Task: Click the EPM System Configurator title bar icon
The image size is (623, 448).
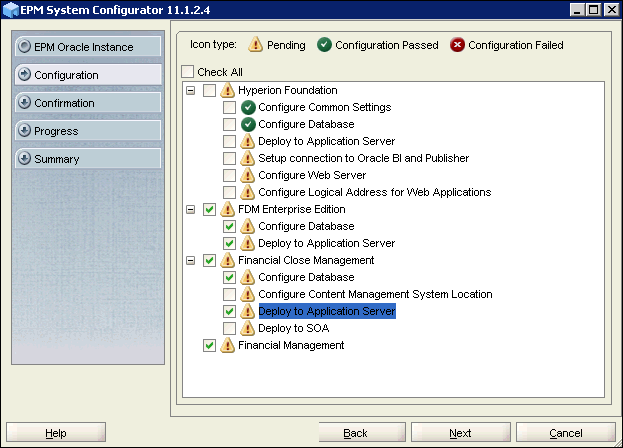Action: coord(10,10)
